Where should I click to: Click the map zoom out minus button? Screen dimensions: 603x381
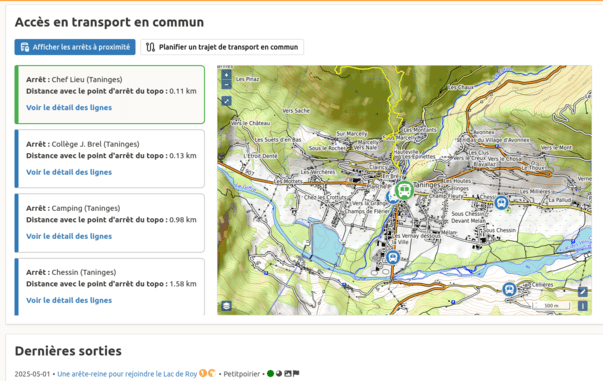pos(227,85)
